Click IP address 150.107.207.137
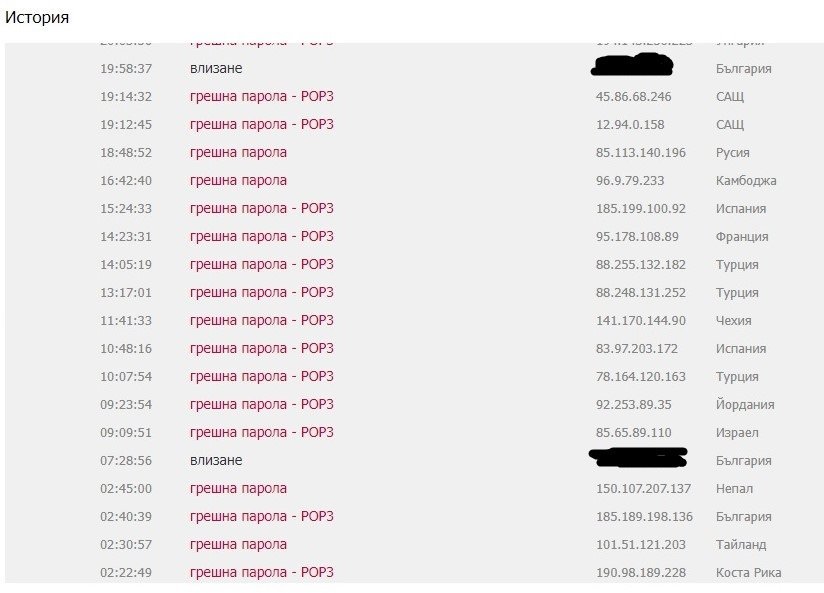Viewport: 824px width, 593px height. (x=644, y=489)
